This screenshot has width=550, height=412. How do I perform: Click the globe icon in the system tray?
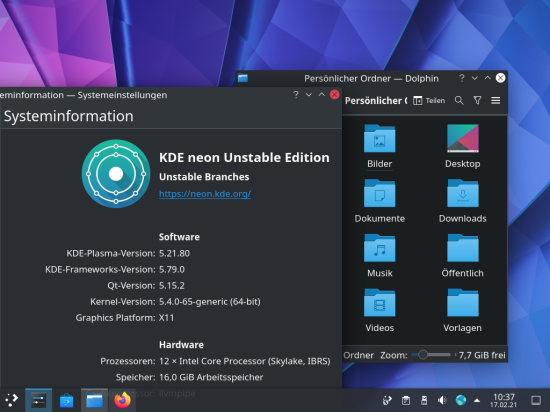(461, 400)
